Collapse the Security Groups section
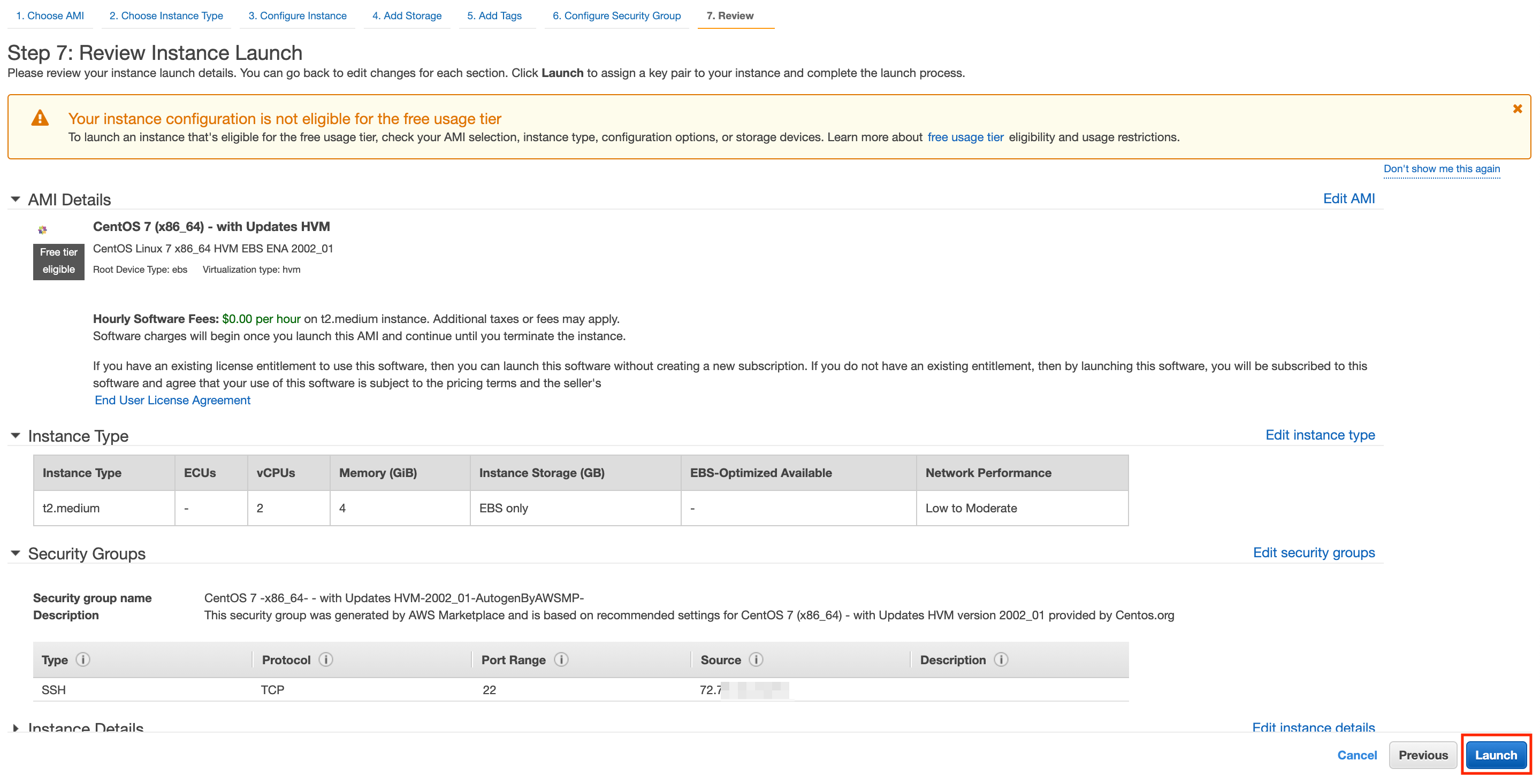The height and width of the screenshot is (784, 1540). pyautogui.click(x=16, y=554)
